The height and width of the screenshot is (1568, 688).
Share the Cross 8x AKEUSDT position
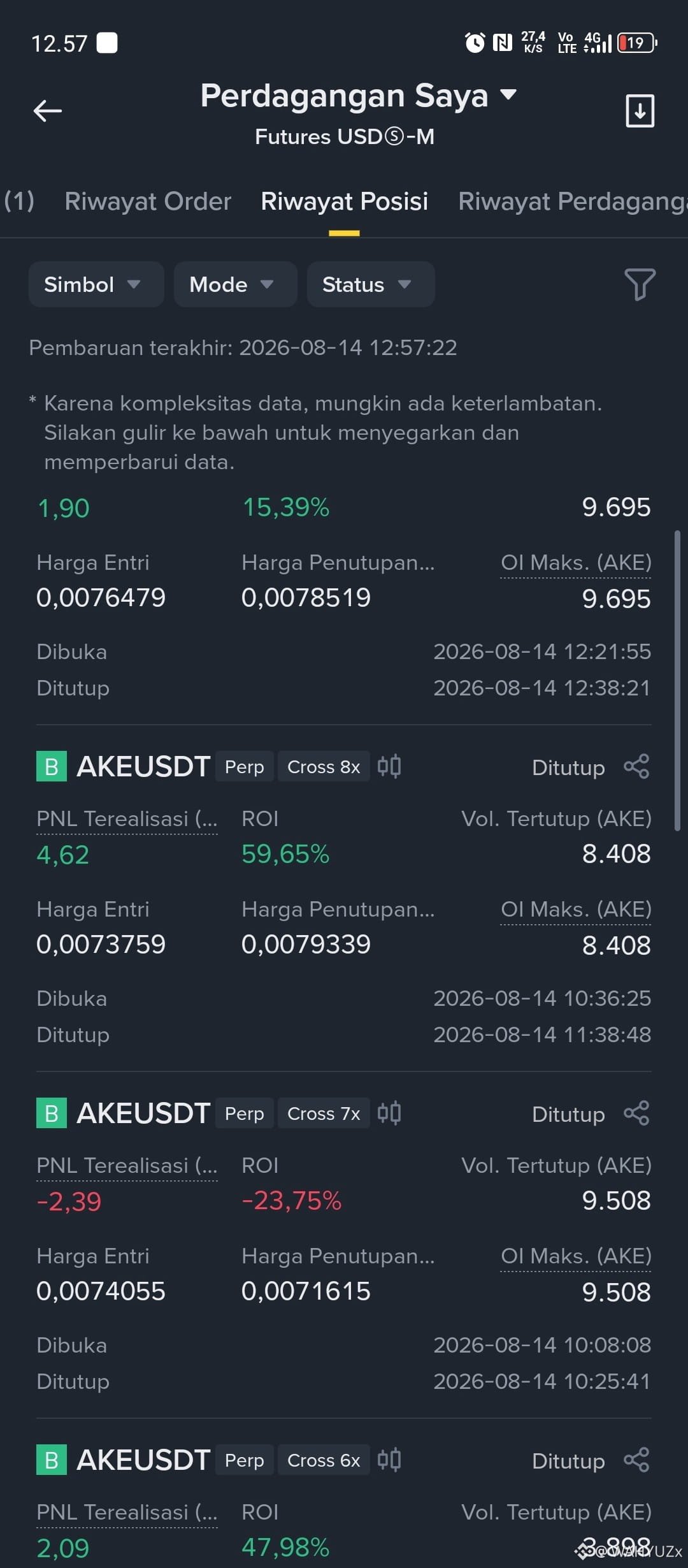636,766
